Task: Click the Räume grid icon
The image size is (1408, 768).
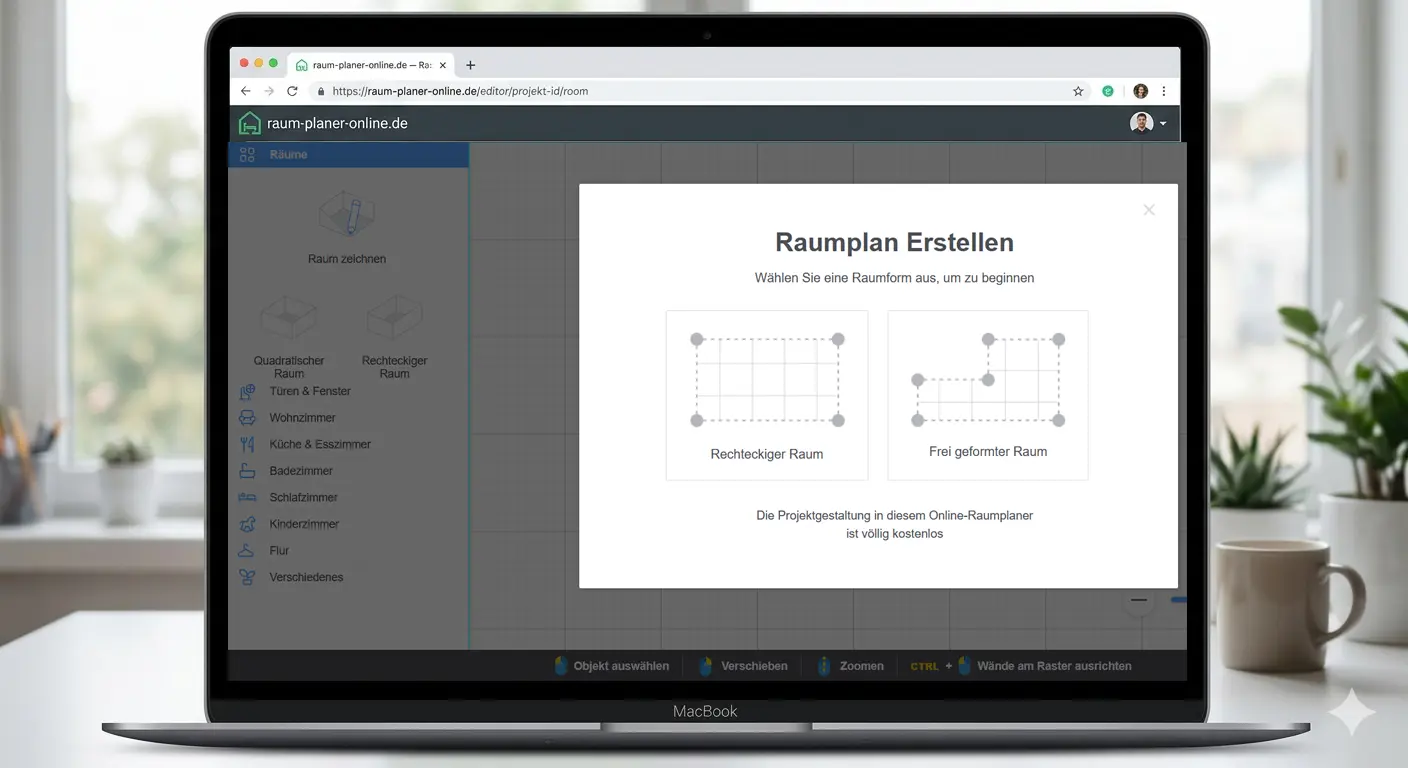Action: click(x=247, y=155)
